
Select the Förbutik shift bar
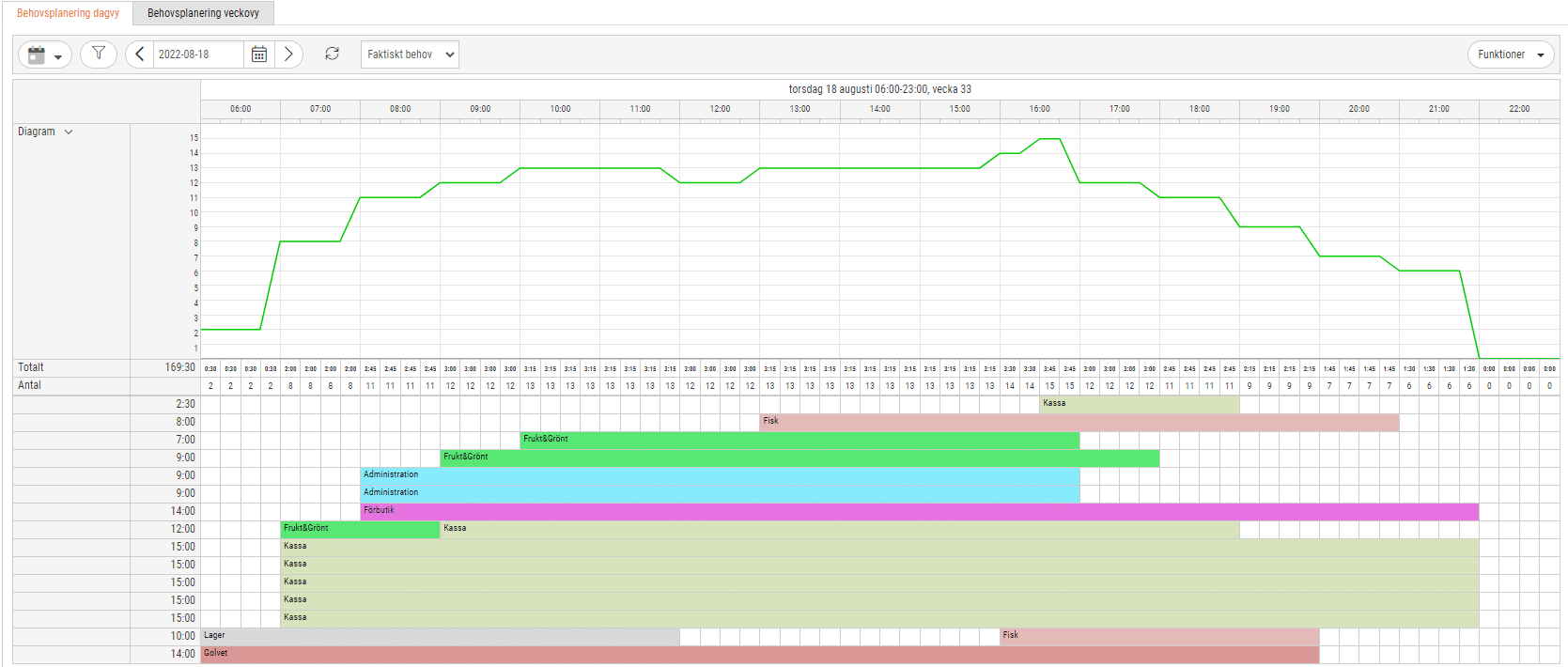pyautogui.click(x=920, y=511)
